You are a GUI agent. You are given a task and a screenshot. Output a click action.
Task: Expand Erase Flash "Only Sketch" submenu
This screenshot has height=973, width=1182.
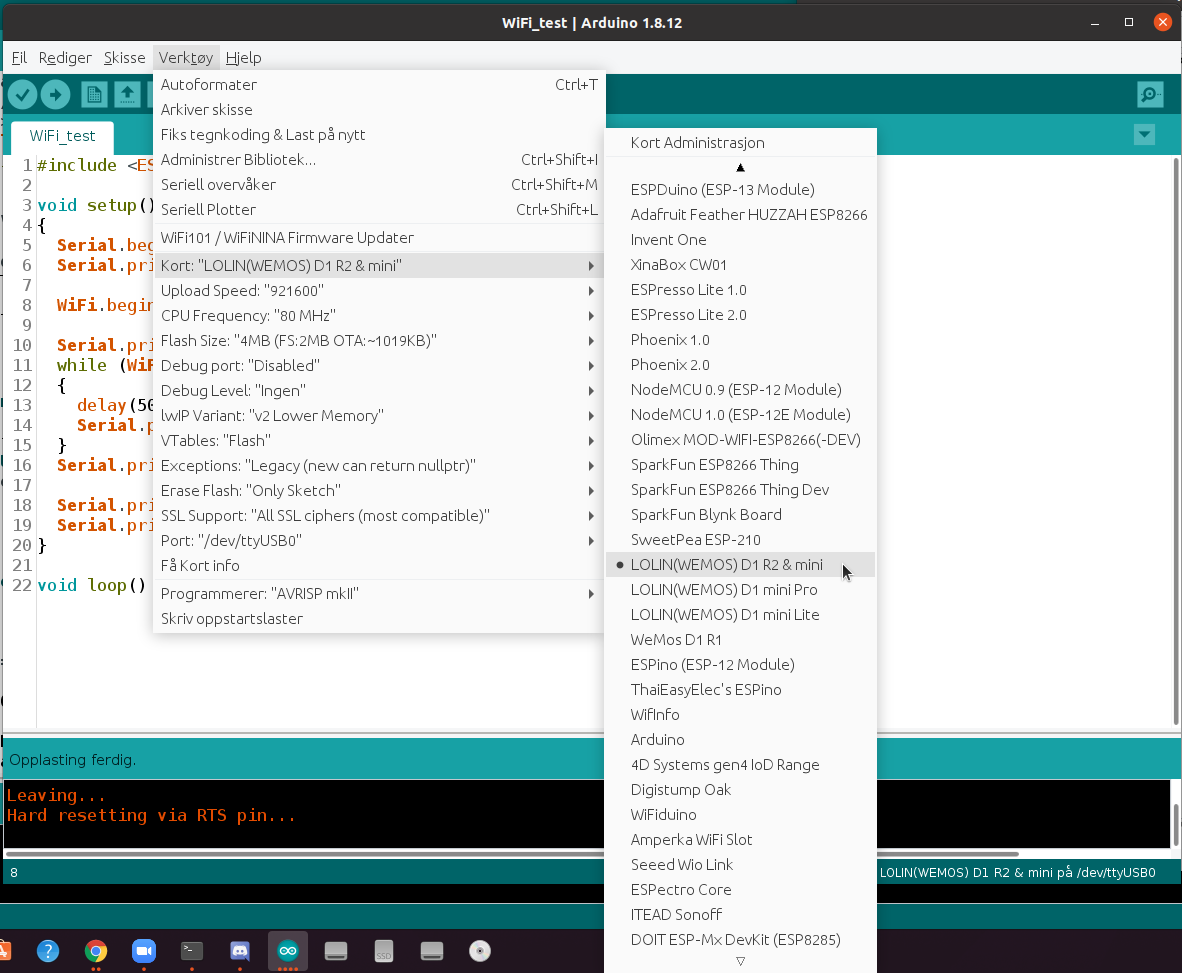click(x=378, y=491)
